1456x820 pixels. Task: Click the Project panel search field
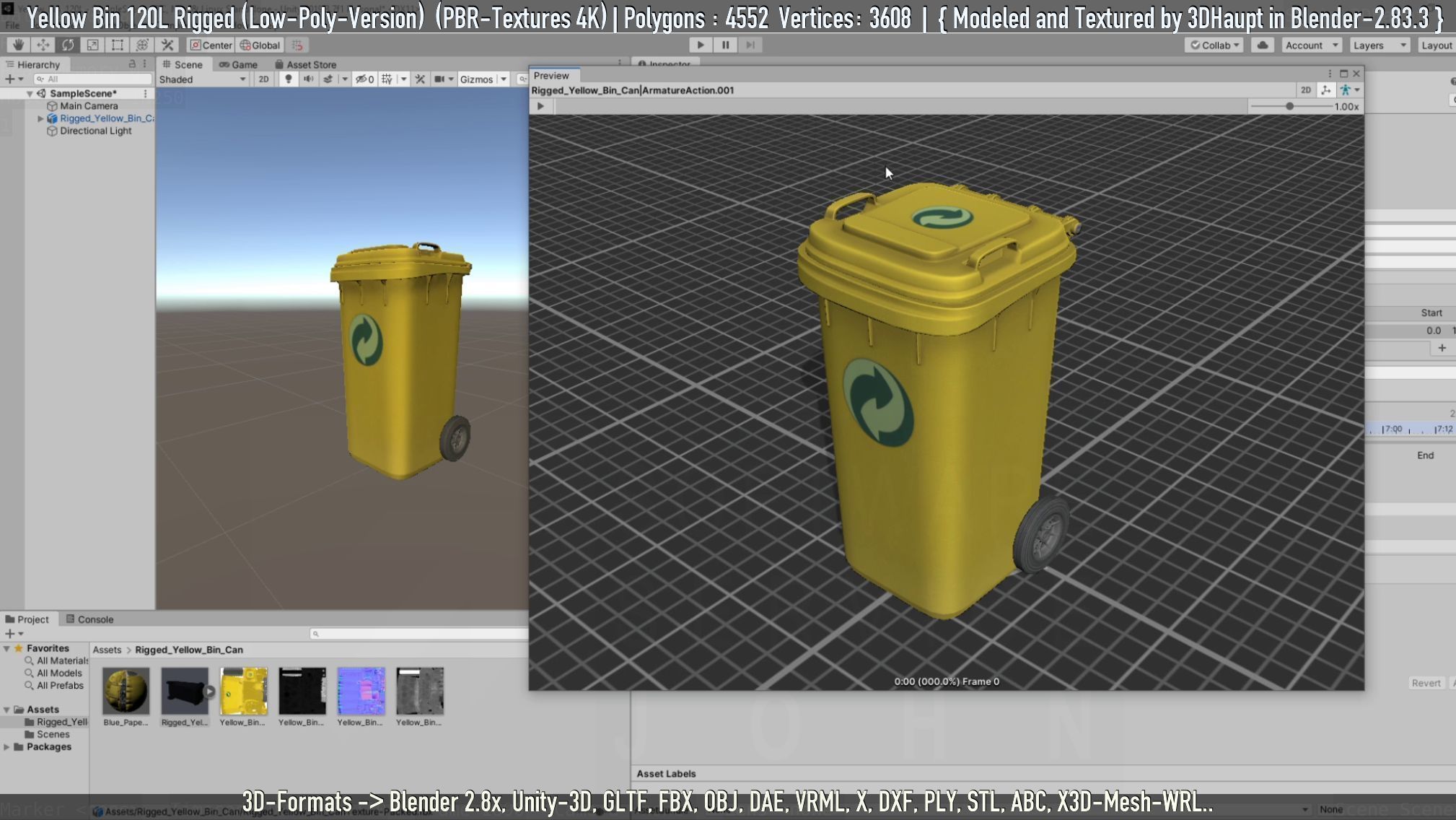[419, 634]
